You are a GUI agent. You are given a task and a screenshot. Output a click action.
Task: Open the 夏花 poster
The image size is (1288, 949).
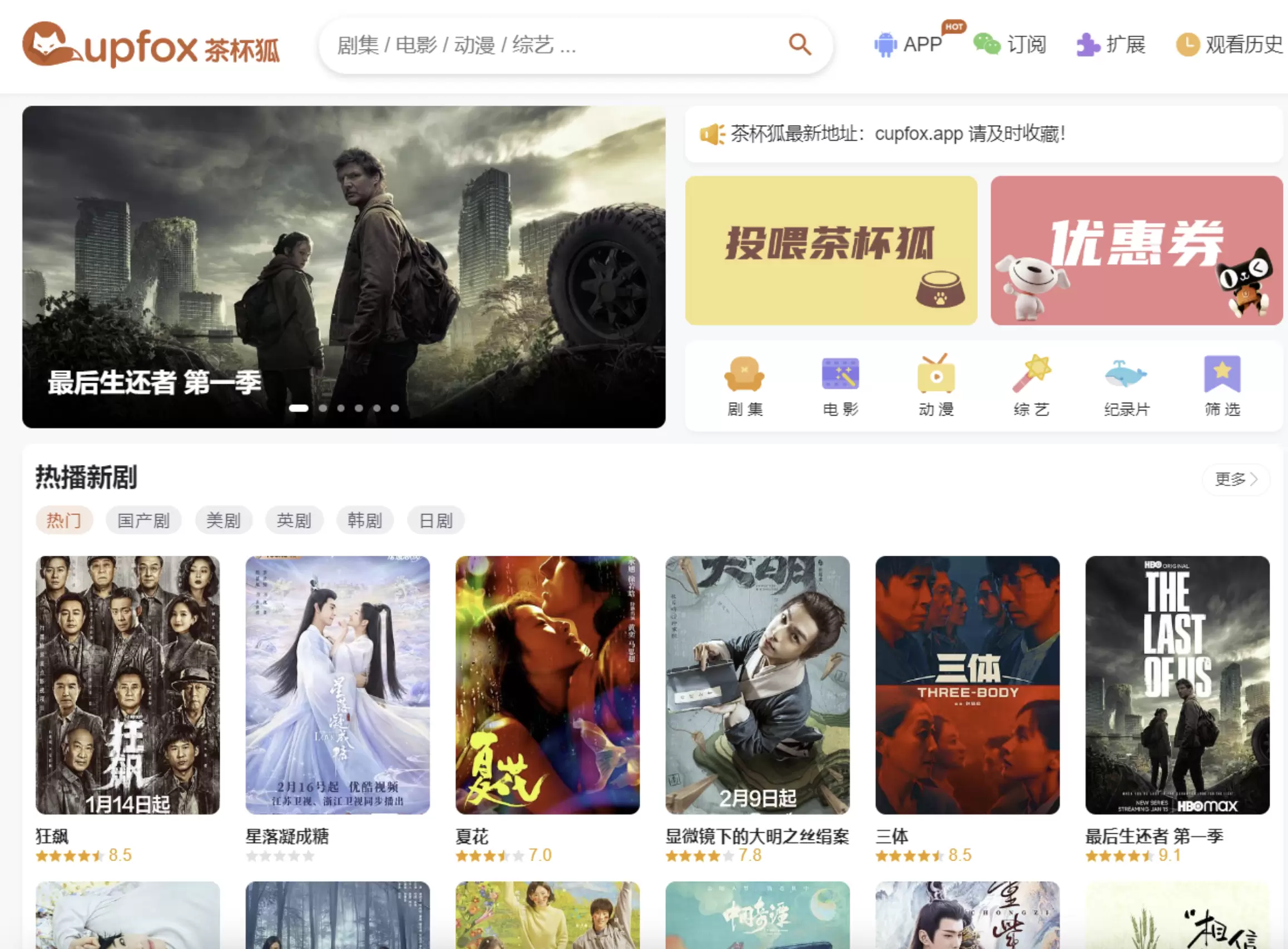pyautogui.click(x=547, y=685)
